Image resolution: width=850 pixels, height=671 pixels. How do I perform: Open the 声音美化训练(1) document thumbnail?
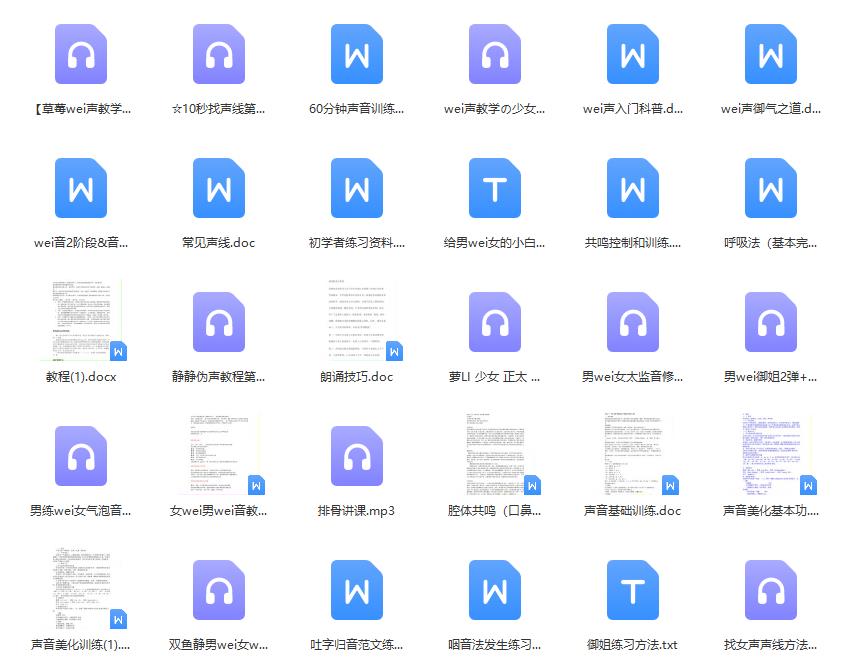click(x=86, y=588)
